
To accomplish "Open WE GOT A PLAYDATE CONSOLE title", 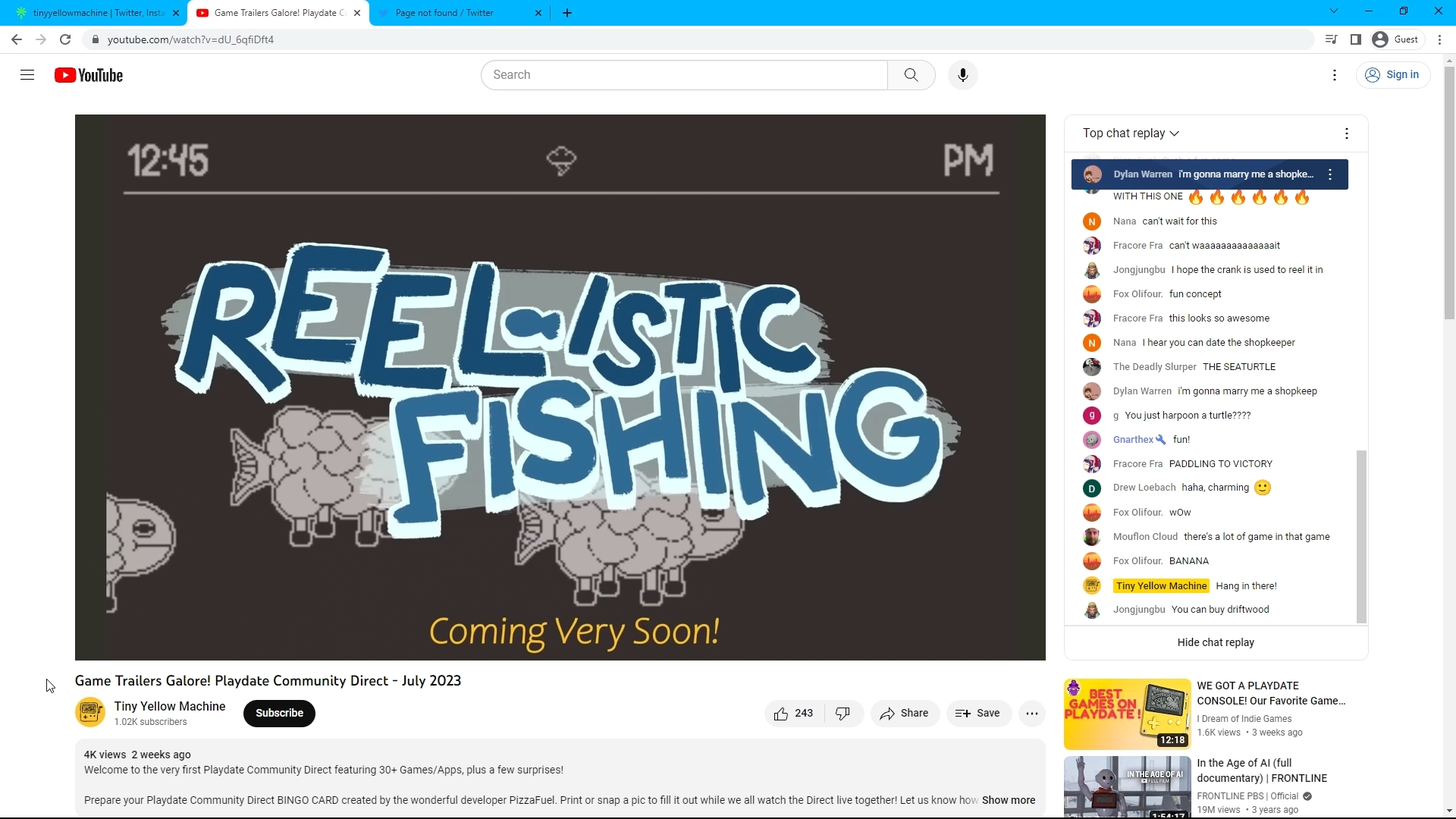I will [x=1272, y=693].
